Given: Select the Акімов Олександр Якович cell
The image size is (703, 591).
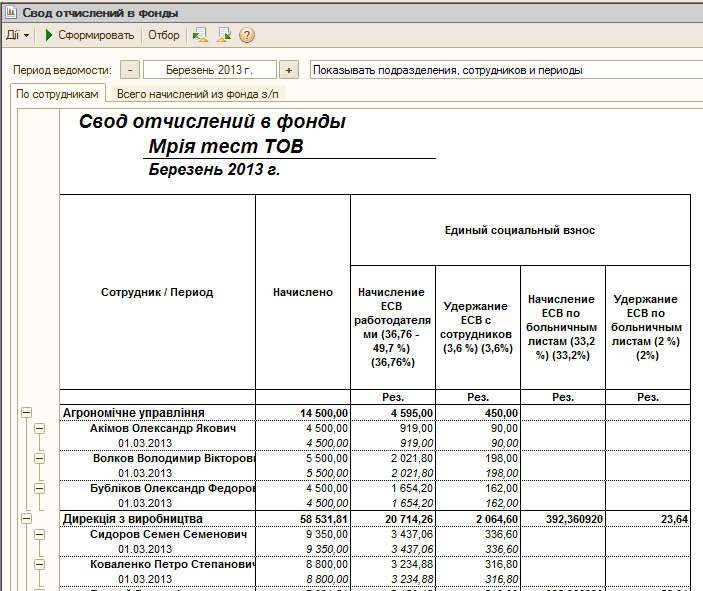Looking at the screenshot, I should click(157, 428).
